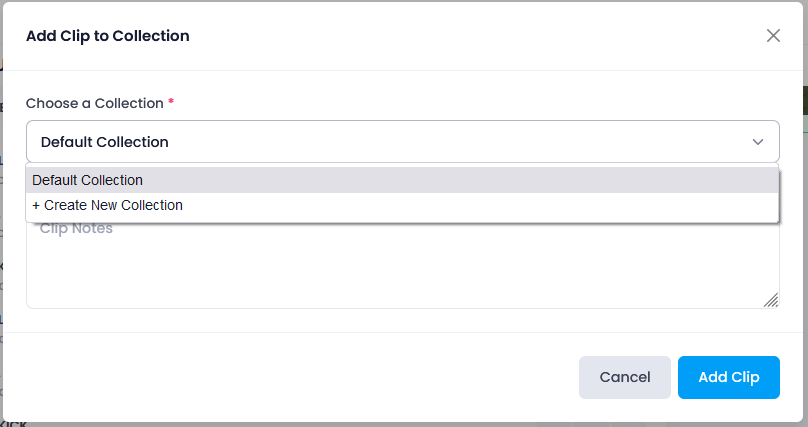Screen dimensions: 808x427
Task: Focus the Clip Notes text area
Action: pyautogui.click(x=402, y=265)
